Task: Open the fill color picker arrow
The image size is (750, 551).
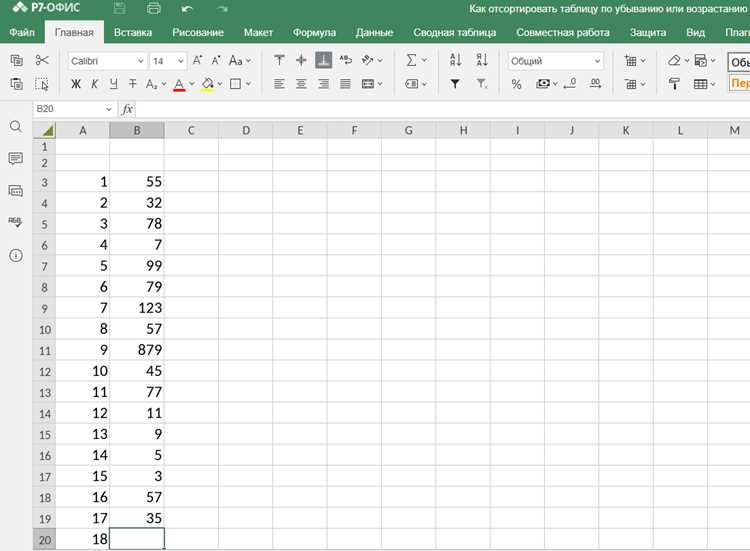Action: click(x=220, y=84)
